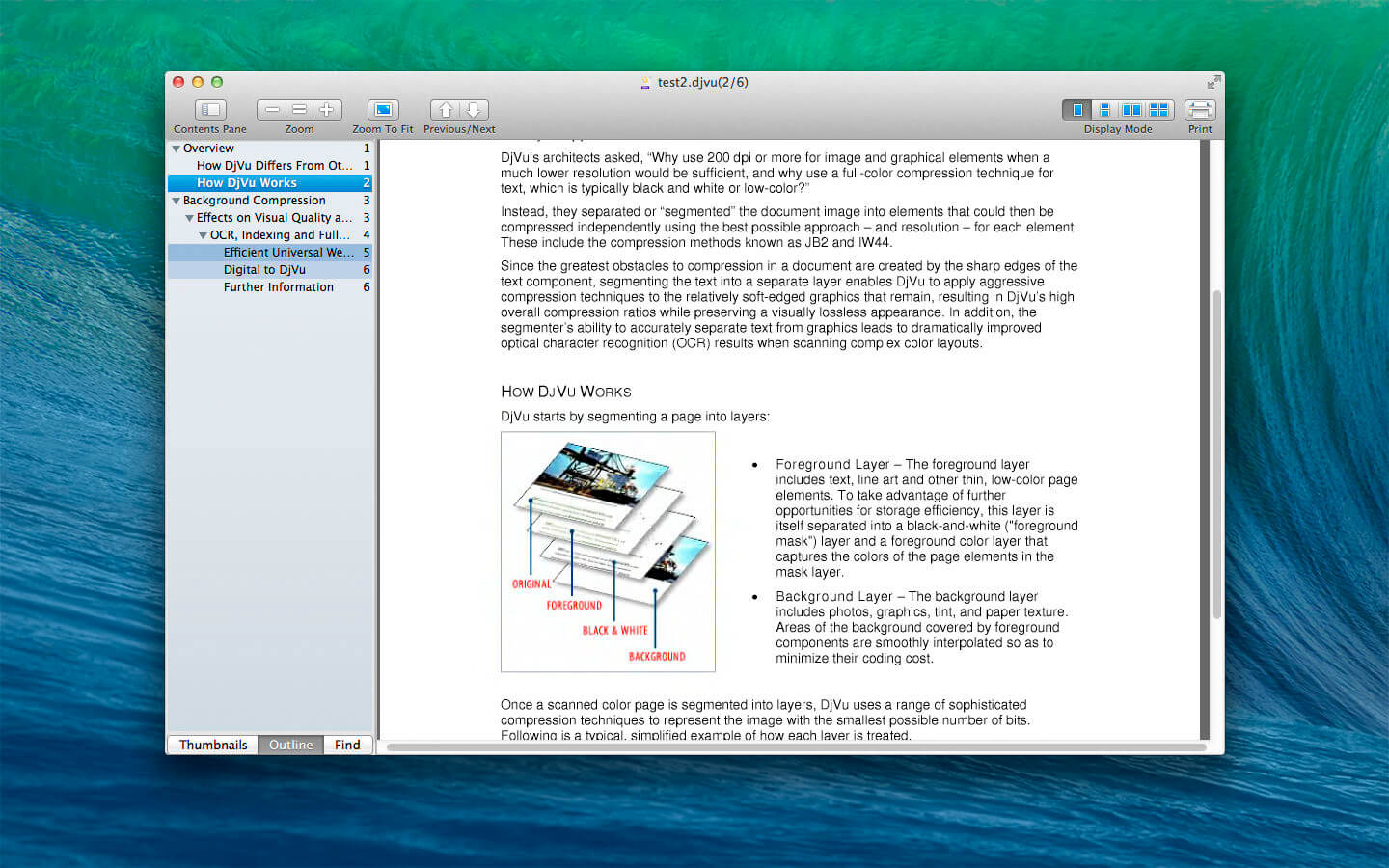Select Digital to DjVu in the outline
This screenshot has width=1389, height=868.
(x=264, y=270)
